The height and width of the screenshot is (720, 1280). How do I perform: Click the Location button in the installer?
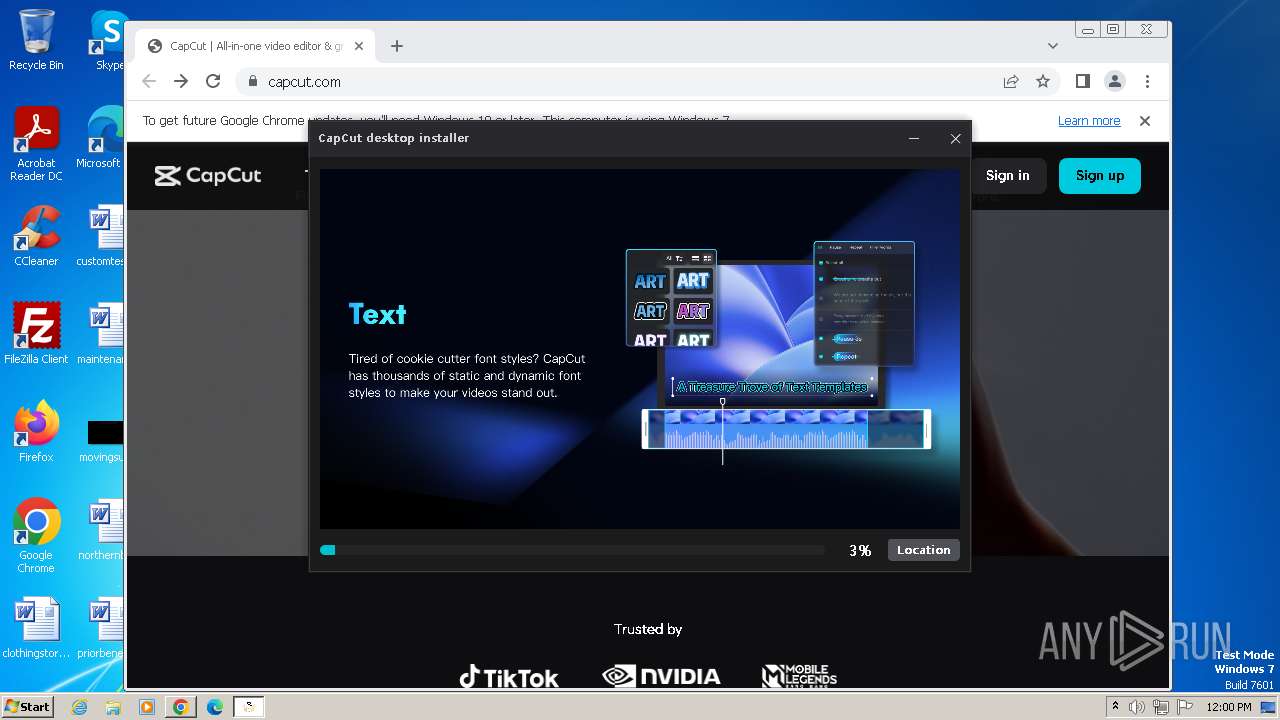(923, 550)
